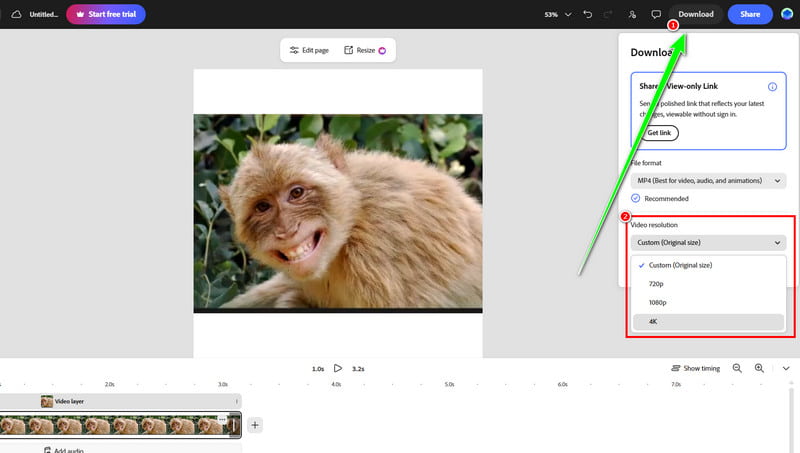Click Add audio in timeline
The image size is (800, 453).
[x=64, y=450]
